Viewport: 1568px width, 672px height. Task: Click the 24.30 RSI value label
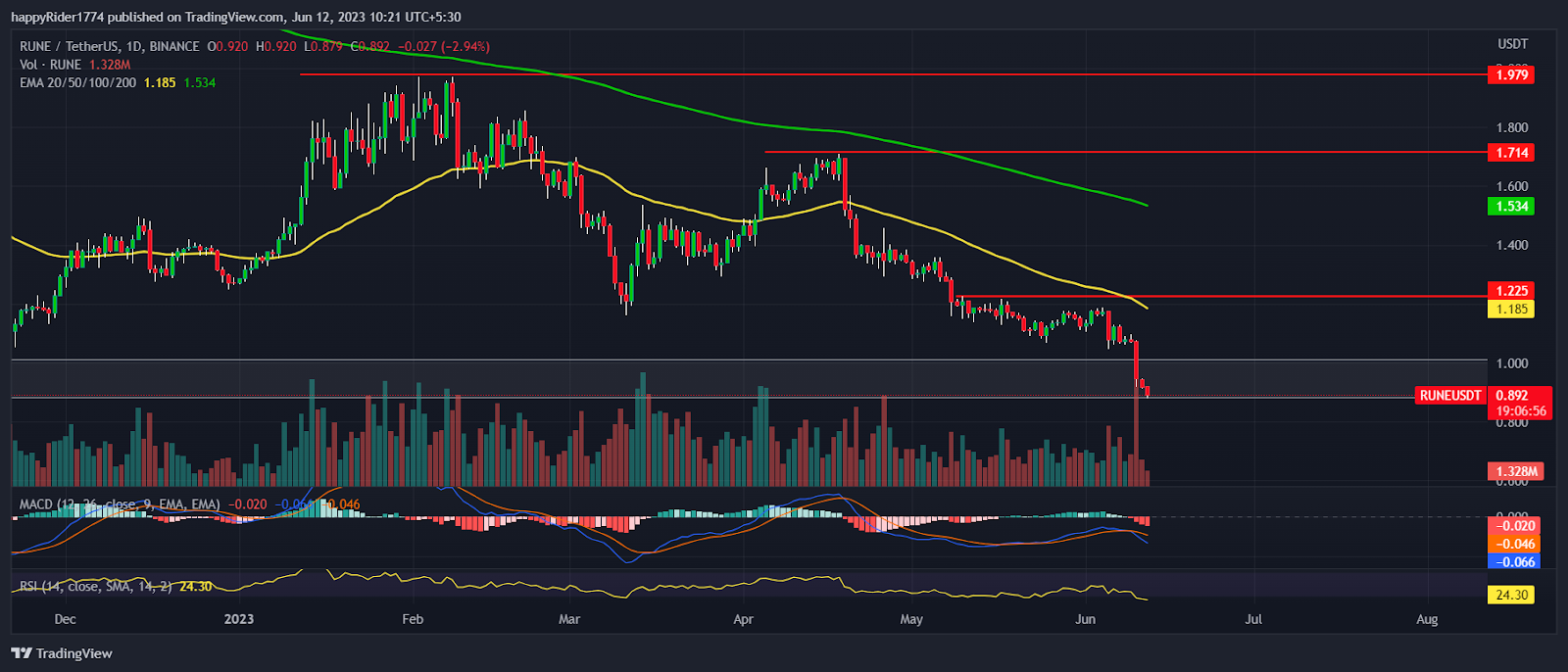pyautogui.click(x=1510, y=595)
